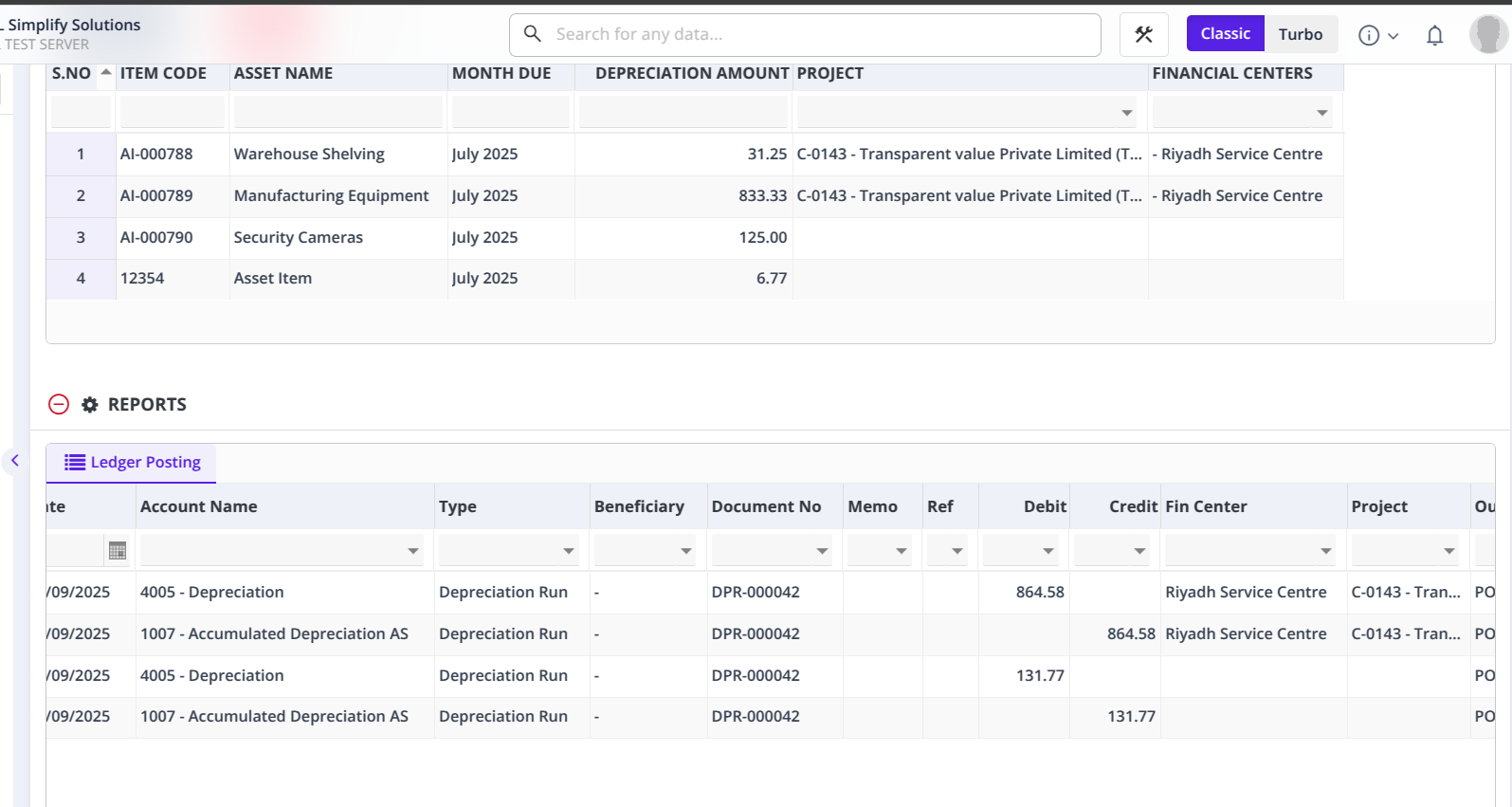Switch to Turbo mode
1512x807 pixels.
point(1300,34)
